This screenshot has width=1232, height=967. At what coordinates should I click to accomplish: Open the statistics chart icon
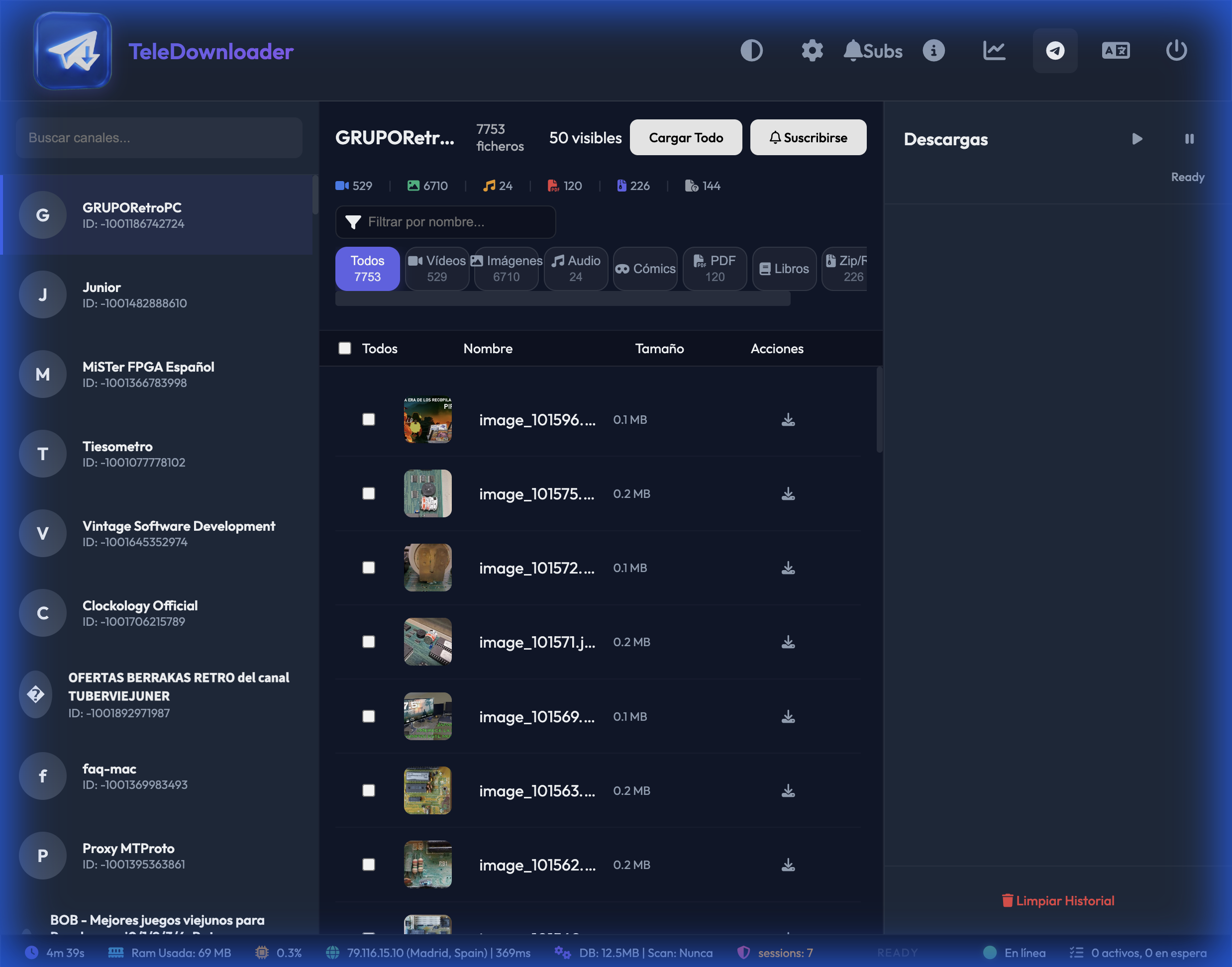tap(994, 50)
